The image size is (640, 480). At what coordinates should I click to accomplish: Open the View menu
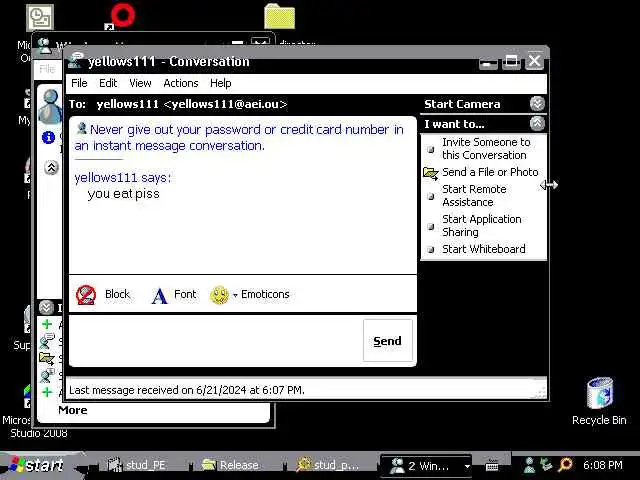(x=140, y=83)
